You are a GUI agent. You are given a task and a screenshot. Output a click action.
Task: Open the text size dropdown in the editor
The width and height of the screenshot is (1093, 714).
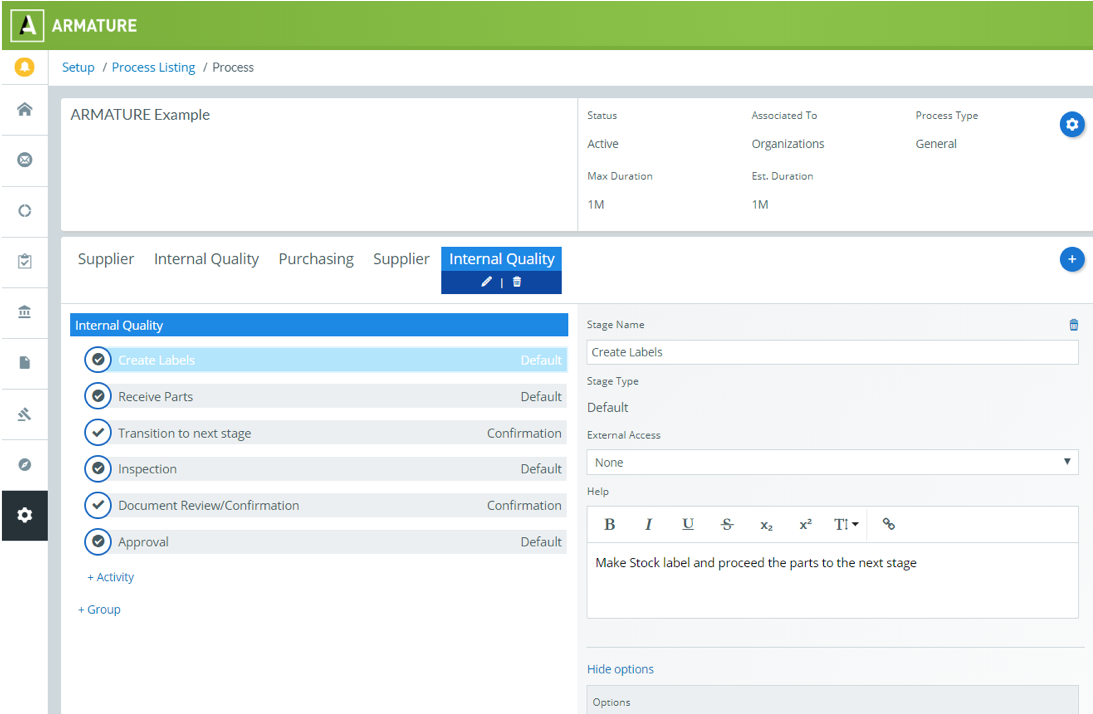click(845, 524)
